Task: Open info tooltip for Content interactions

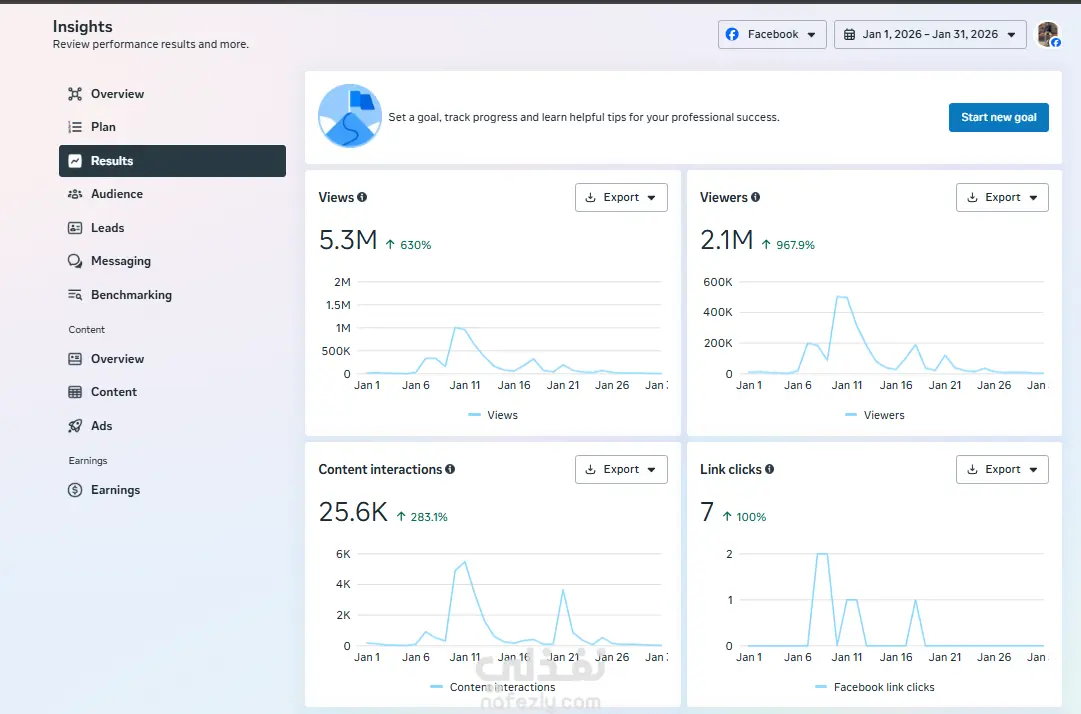Action: pos(450,469)
